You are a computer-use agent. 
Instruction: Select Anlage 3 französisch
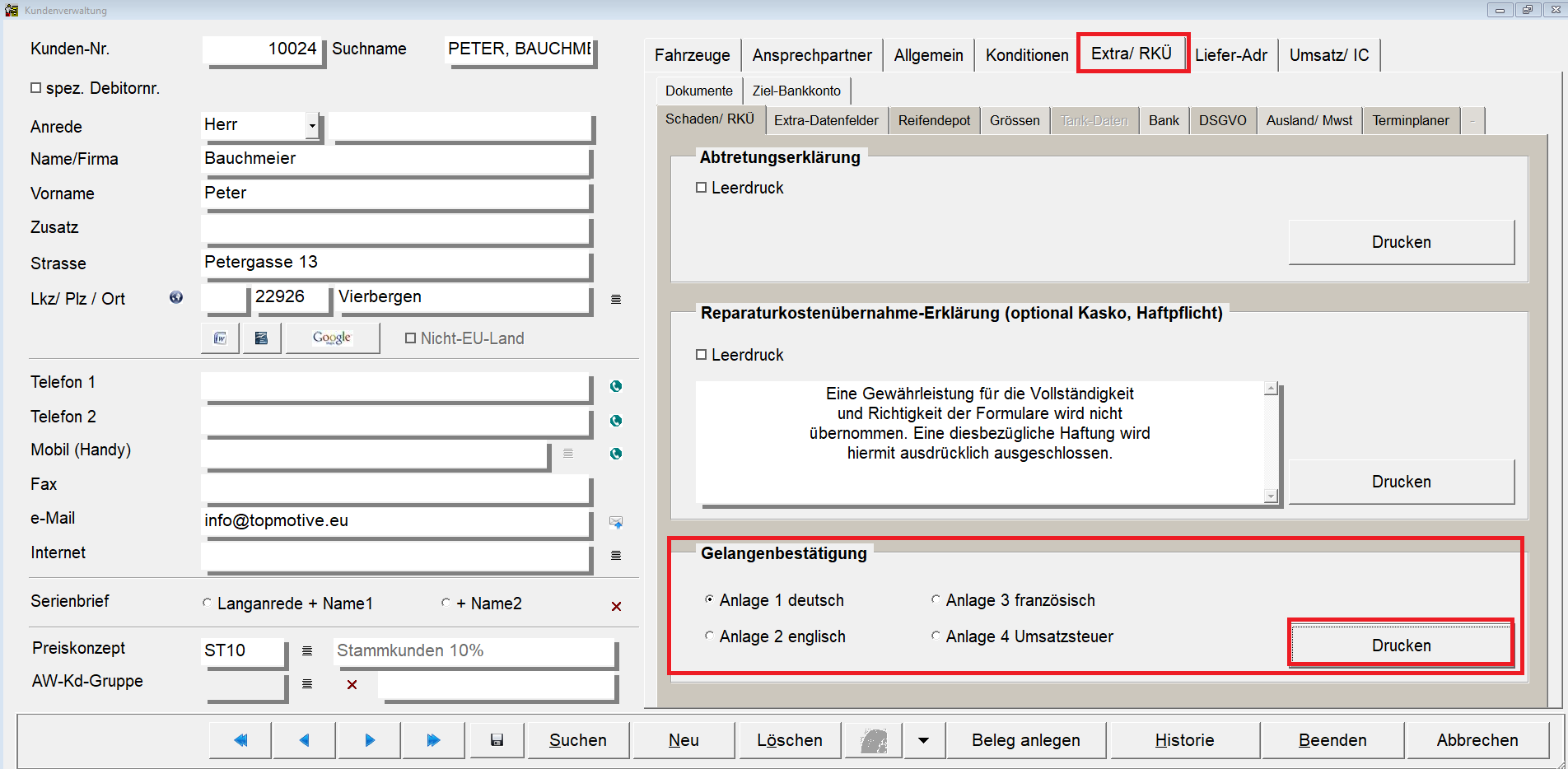click(936, 599)
